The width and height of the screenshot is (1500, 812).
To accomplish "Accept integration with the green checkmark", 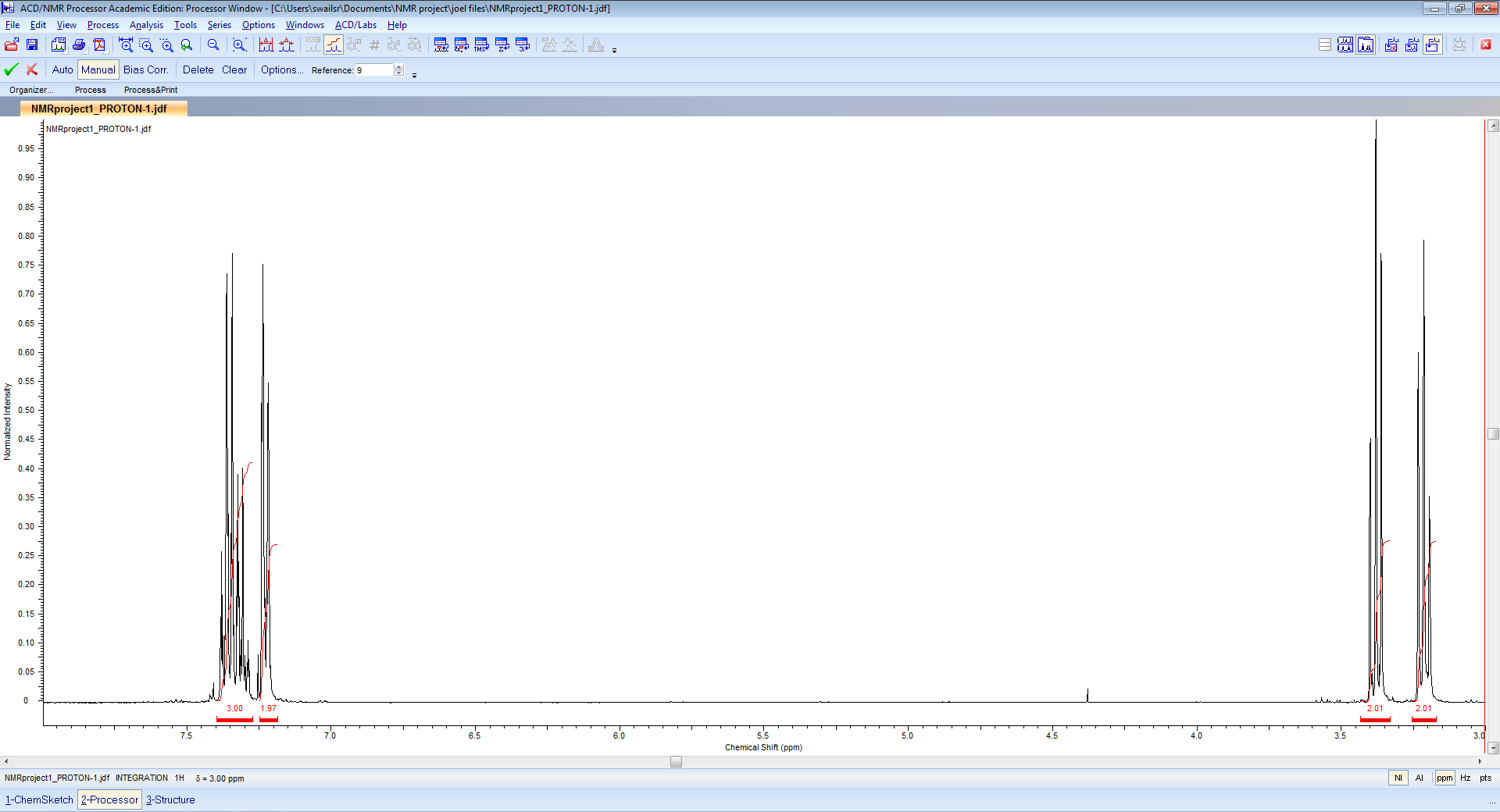I will click(x=12, y=70).
